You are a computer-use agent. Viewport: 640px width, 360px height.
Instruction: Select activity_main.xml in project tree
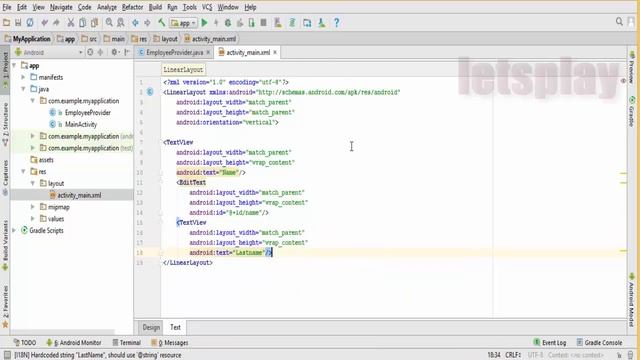[x=79, y=195]
